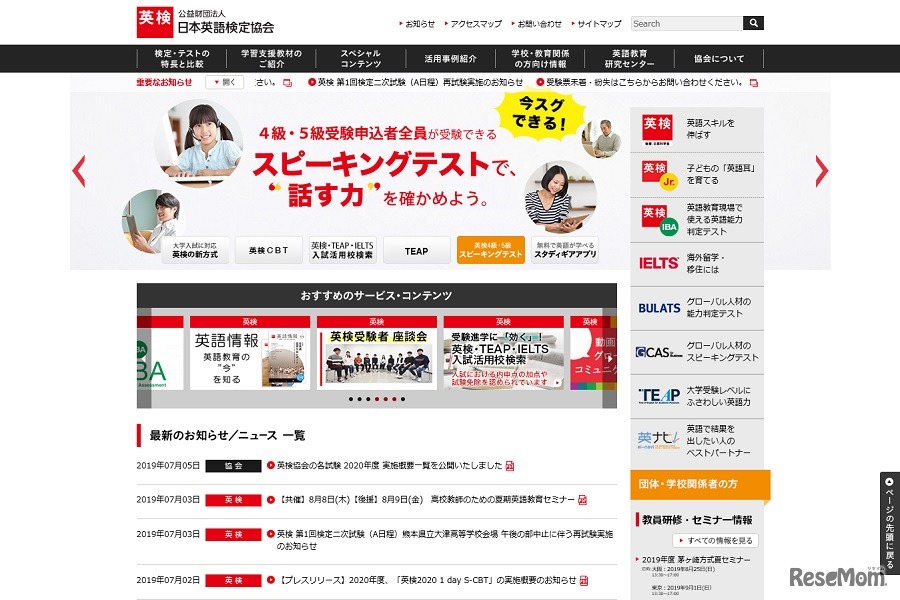Go back a slide using left carousel arrow
900x600 pixels.
80,173
